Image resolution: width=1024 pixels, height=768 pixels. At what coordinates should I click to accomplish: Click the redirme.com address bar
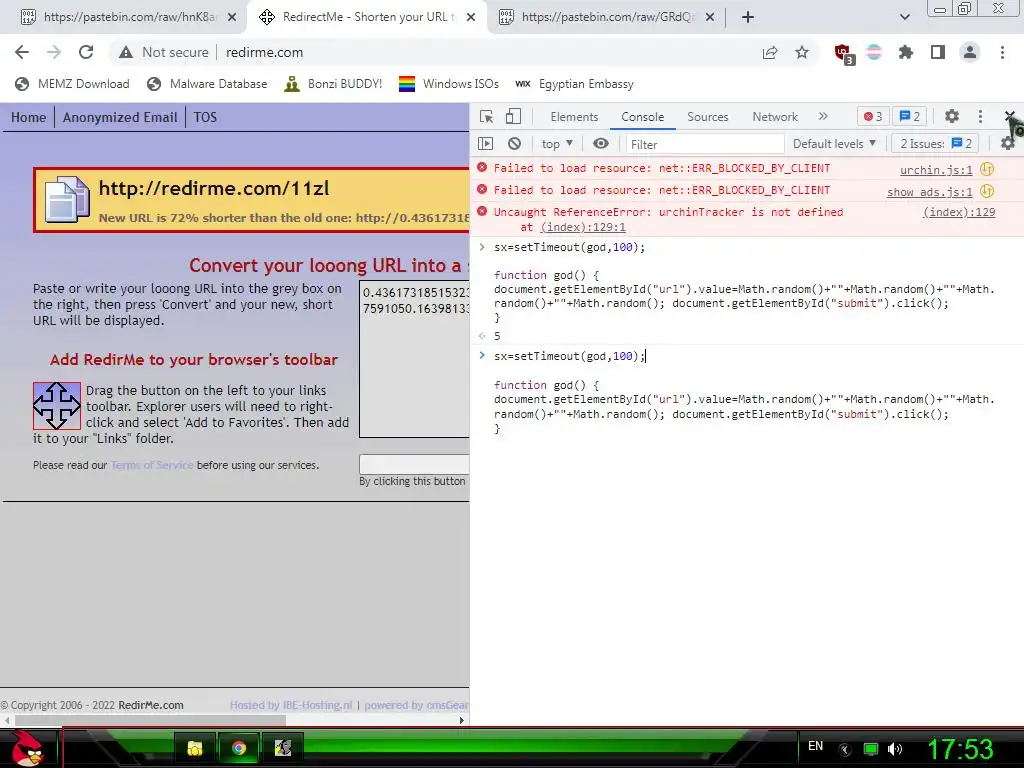point(264,52)
